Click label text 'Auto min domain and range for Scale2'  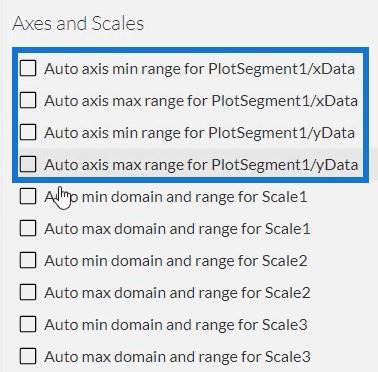click(x=176, y=261)
